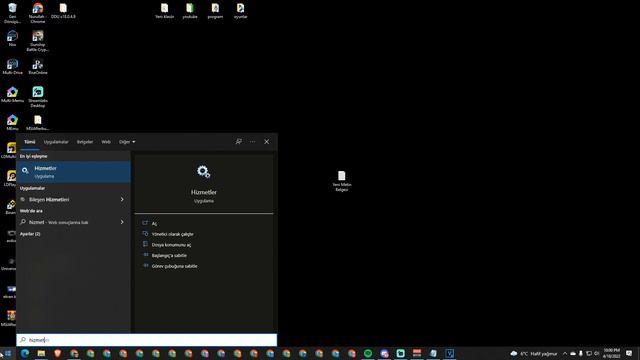Open the three-dots options menu
Viewport: 640px width, 360px height.
[x=252, y=142]
